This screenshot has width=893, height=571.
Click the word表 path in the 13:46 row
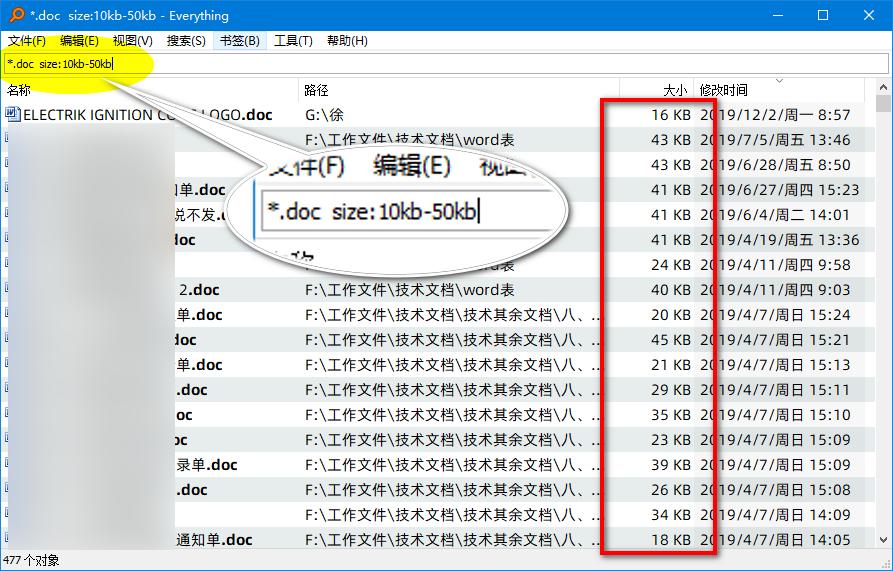tap(409, 140)
